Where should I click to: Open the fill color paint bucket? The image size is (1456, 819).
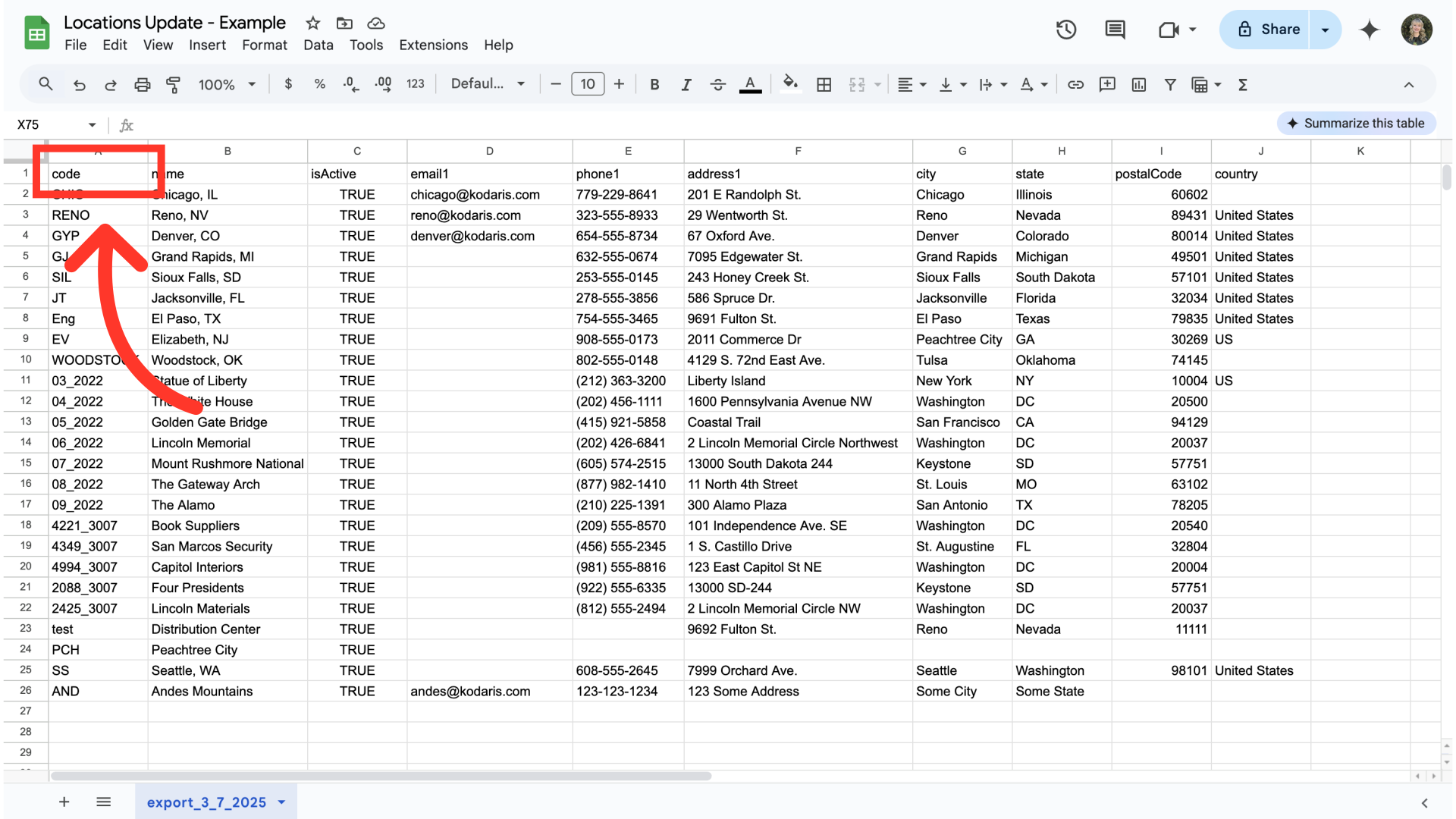789,83
